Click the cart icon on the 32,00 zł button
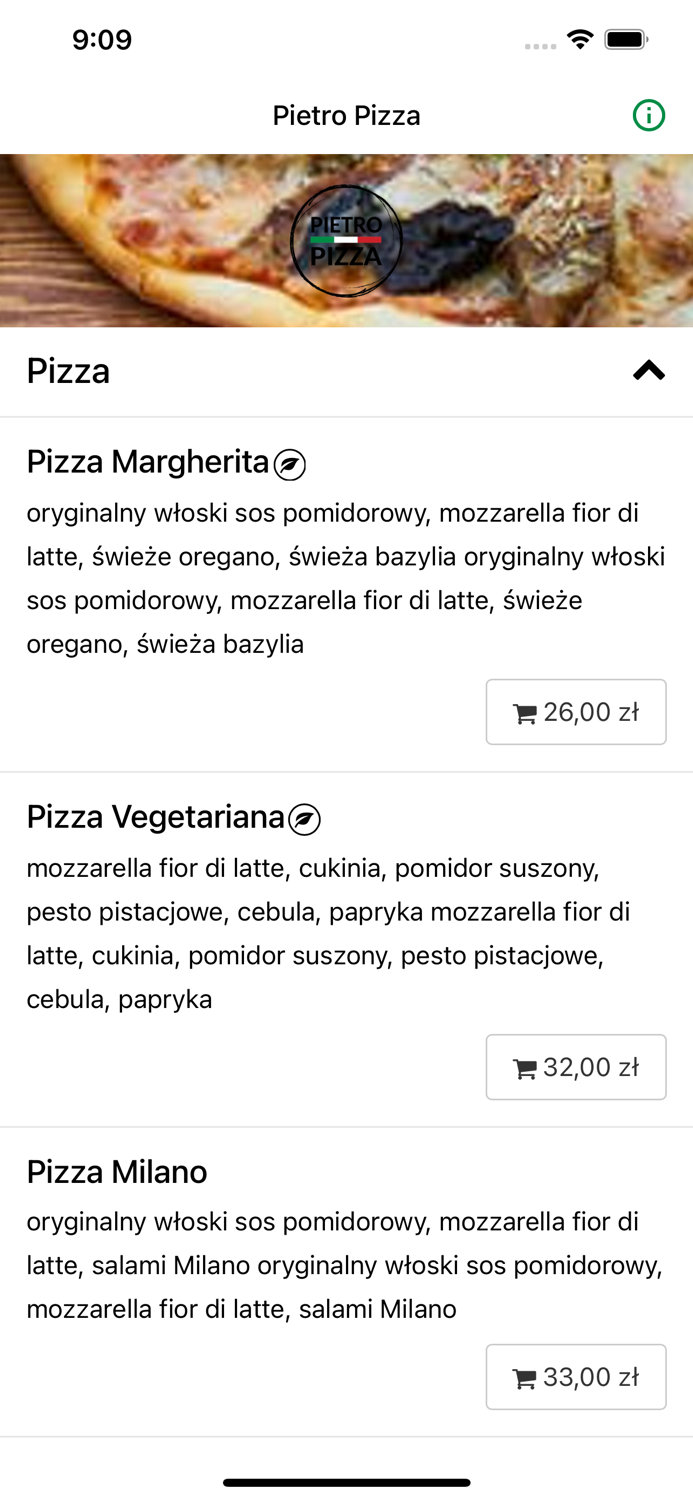The width and height of the screenshot is (693, 1500). pos(525,1067)
